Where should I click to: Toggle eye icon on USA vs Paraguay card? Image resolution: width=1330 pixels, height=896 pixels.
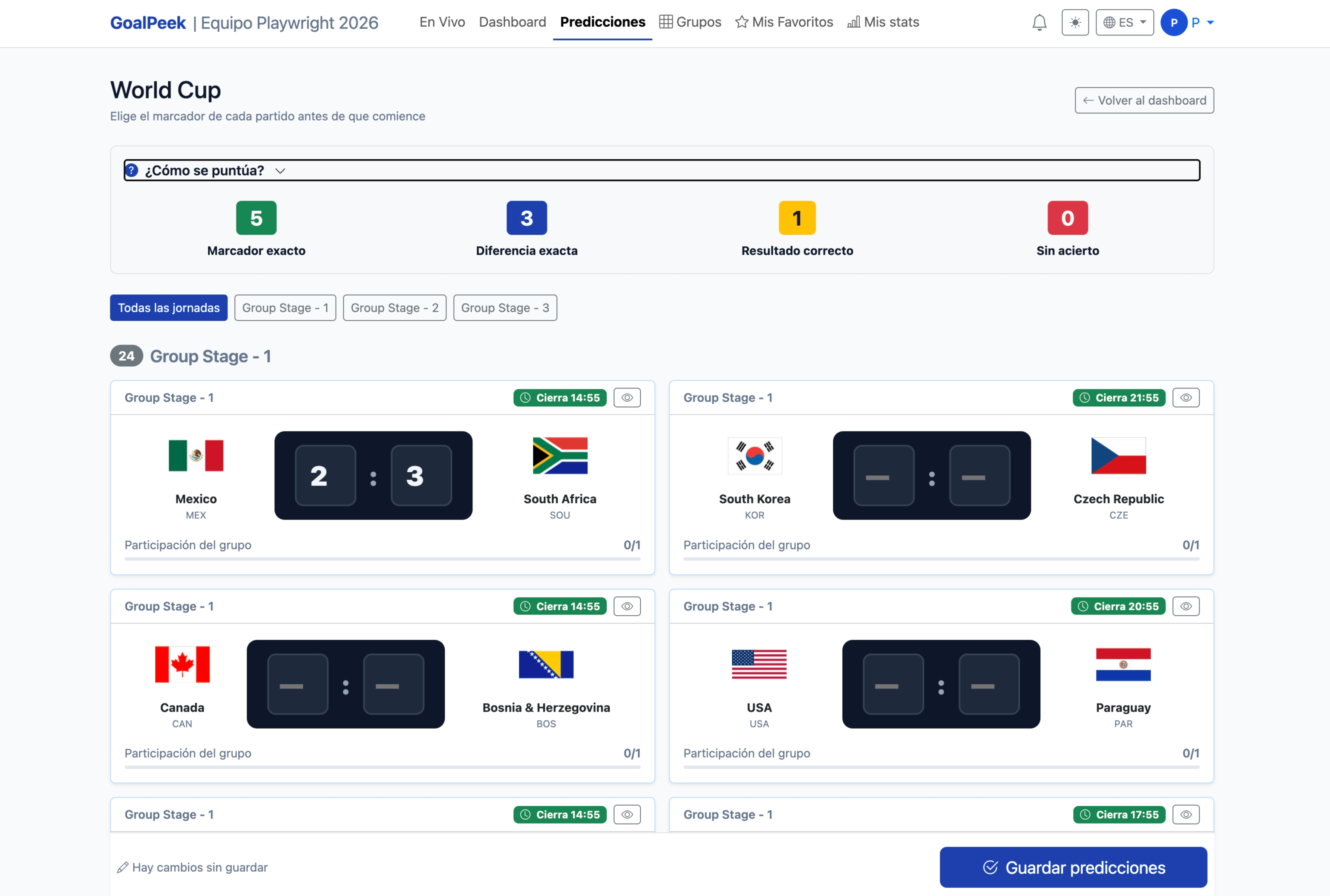pyautogui.click(x=1186, y=606)
